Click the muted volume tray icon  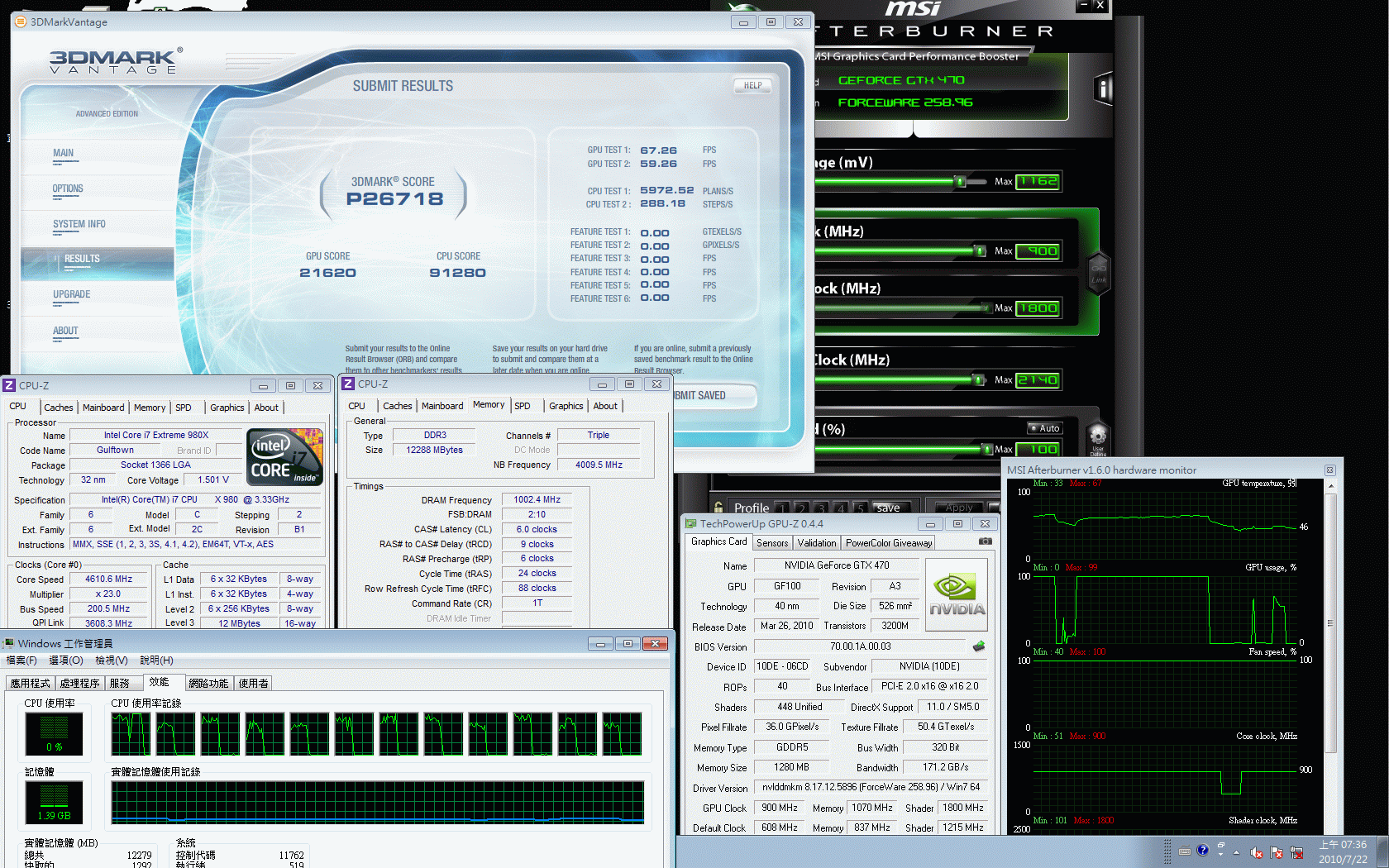[x=1257, y=852]
